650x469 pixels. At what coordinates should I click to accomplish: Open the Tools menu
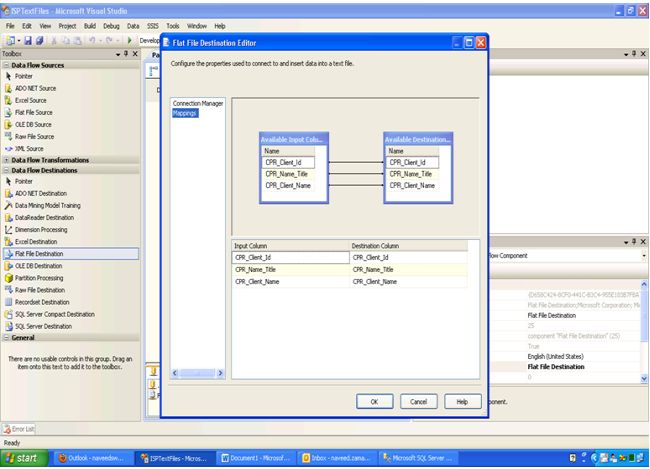coord(173,26)
